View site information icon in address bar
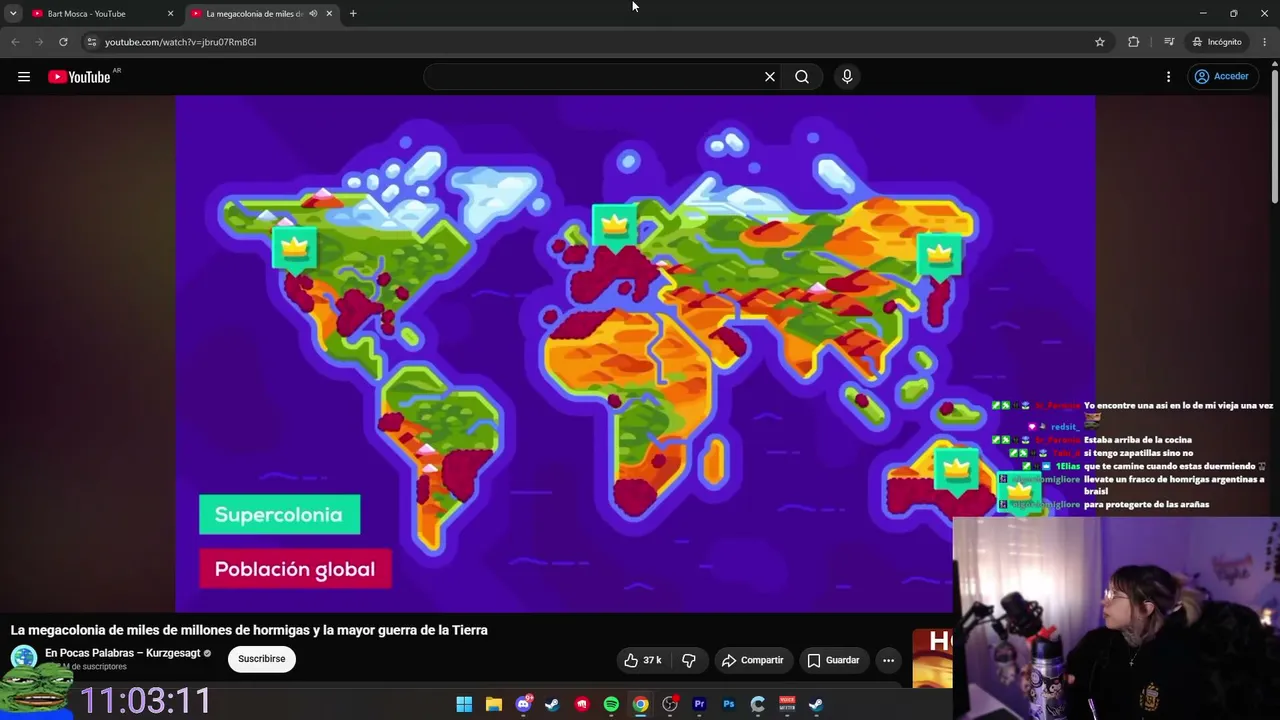The image size is (1280, 720). click(91, 42)
